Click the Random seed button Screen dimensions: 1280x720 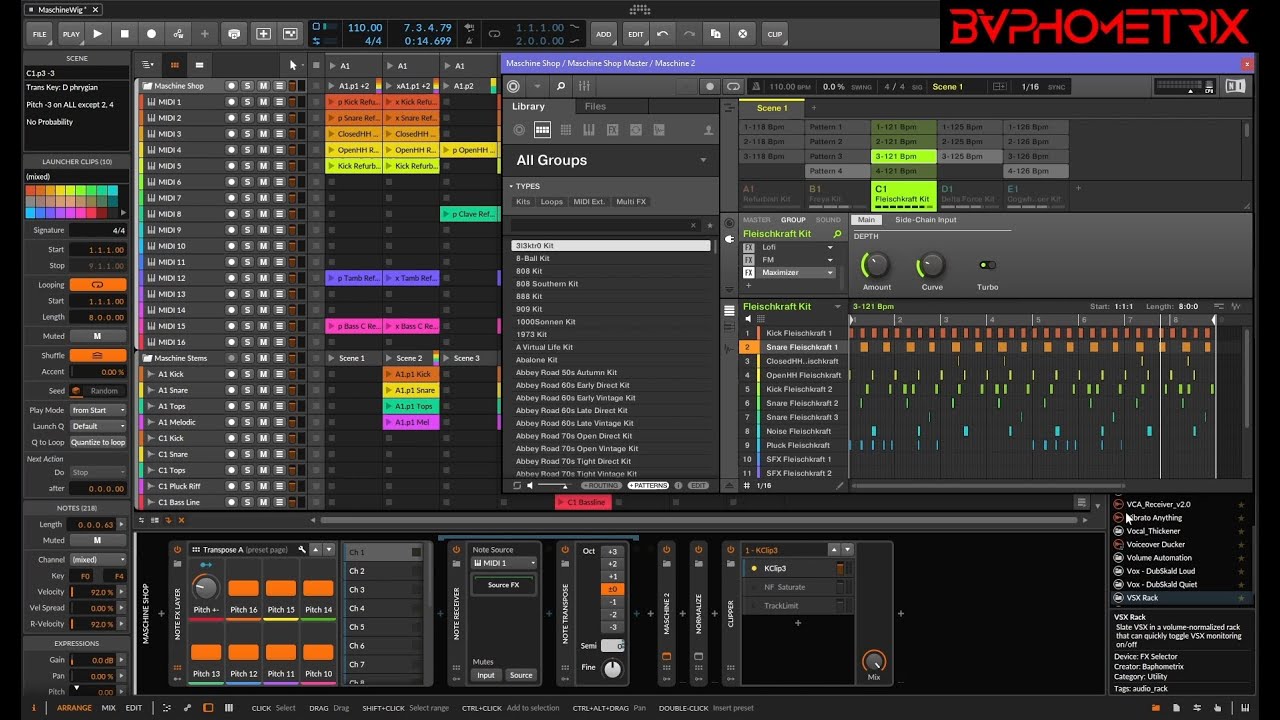[104, 391]
